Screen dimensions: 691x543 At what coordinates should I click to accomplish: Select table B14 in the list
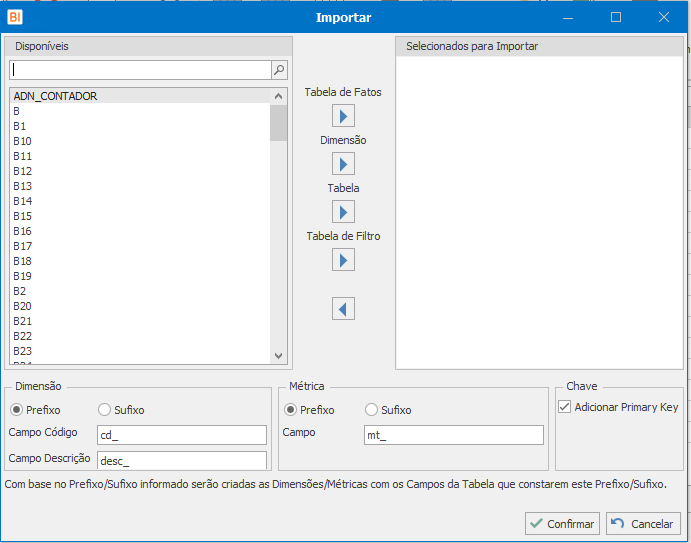point(140,201)
